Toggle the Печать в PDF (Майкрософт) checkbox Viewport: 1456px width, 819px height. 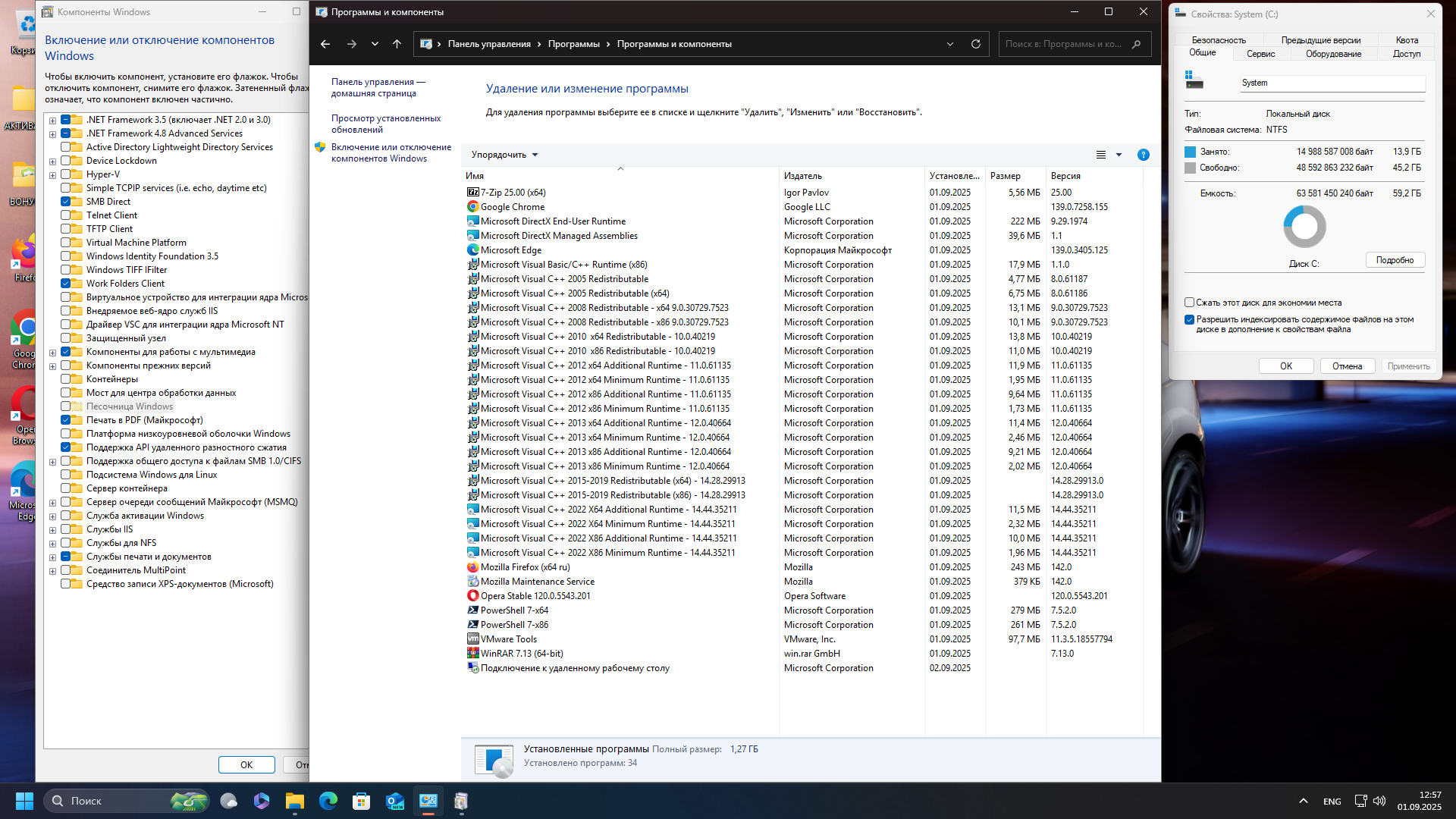pyautogui.click(x=65, y=420)
